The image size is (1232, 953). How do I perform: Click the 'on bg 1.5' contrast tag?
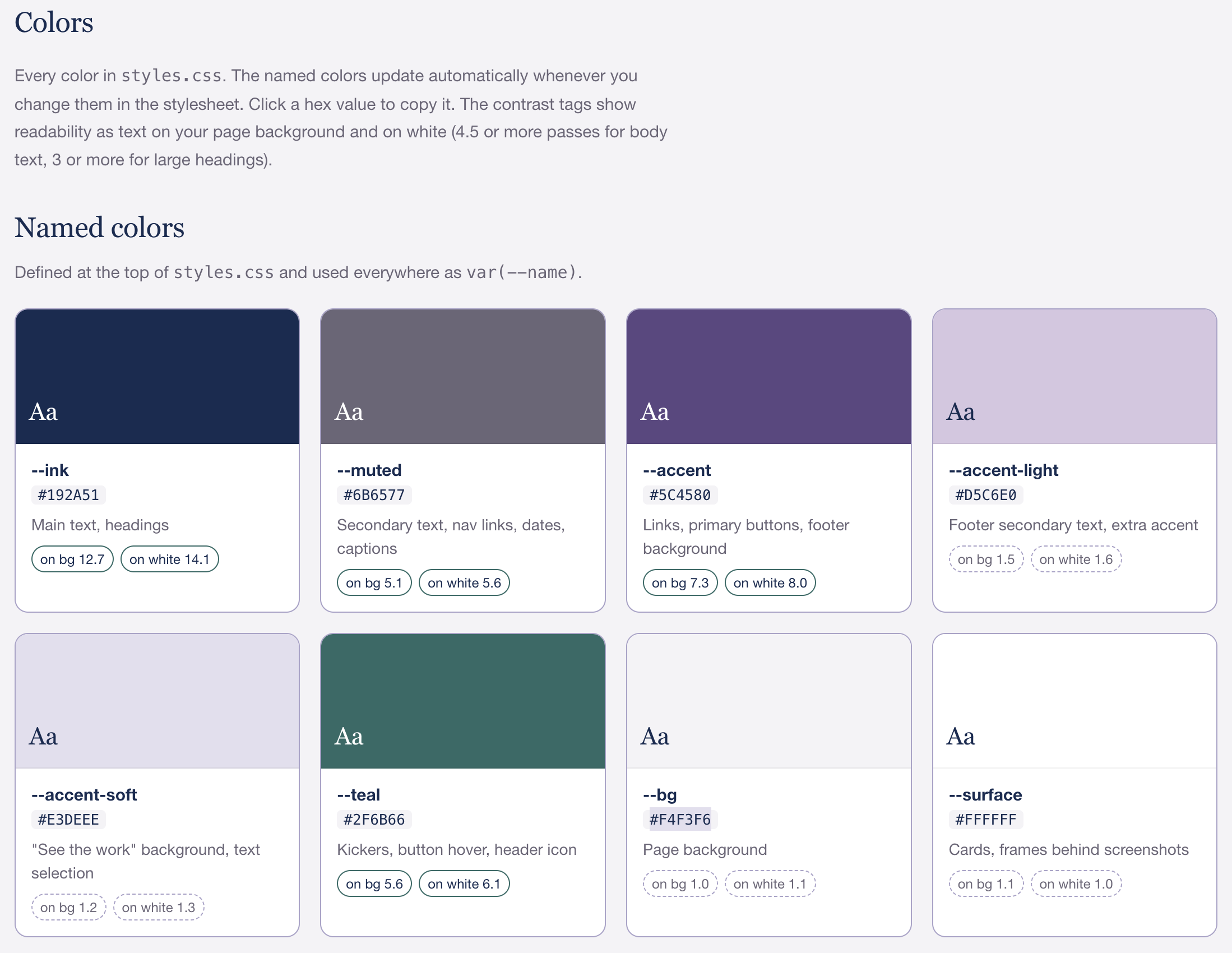(985, 559)
